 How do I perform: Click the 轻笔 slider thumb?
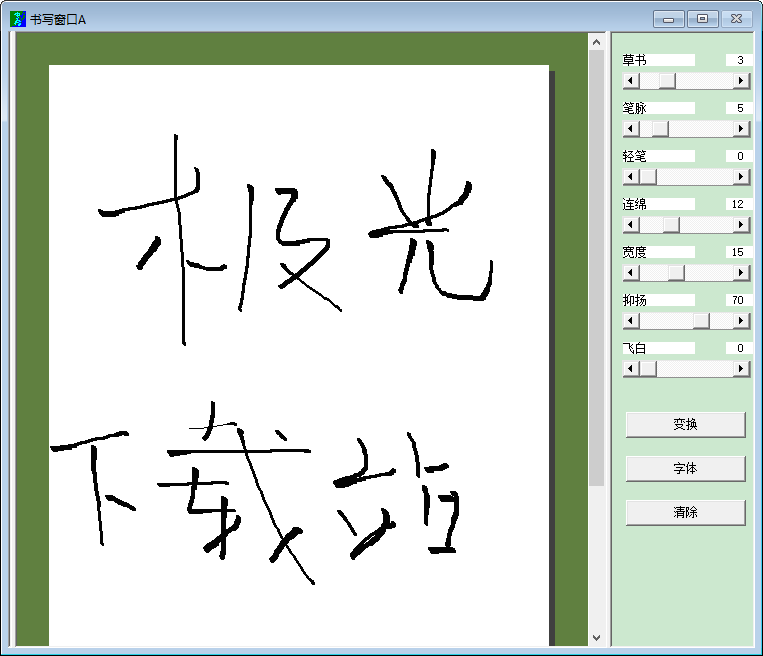[648, 177]
